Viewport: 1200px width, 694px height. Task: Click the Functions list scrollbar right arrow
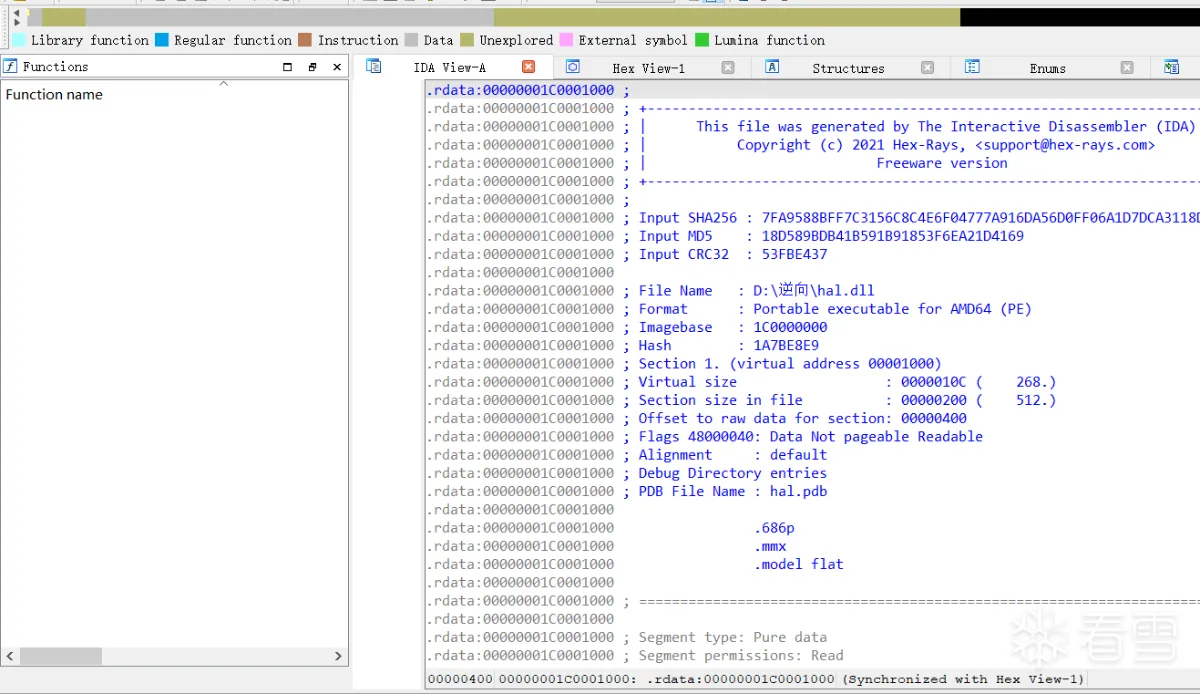point(338,657)
